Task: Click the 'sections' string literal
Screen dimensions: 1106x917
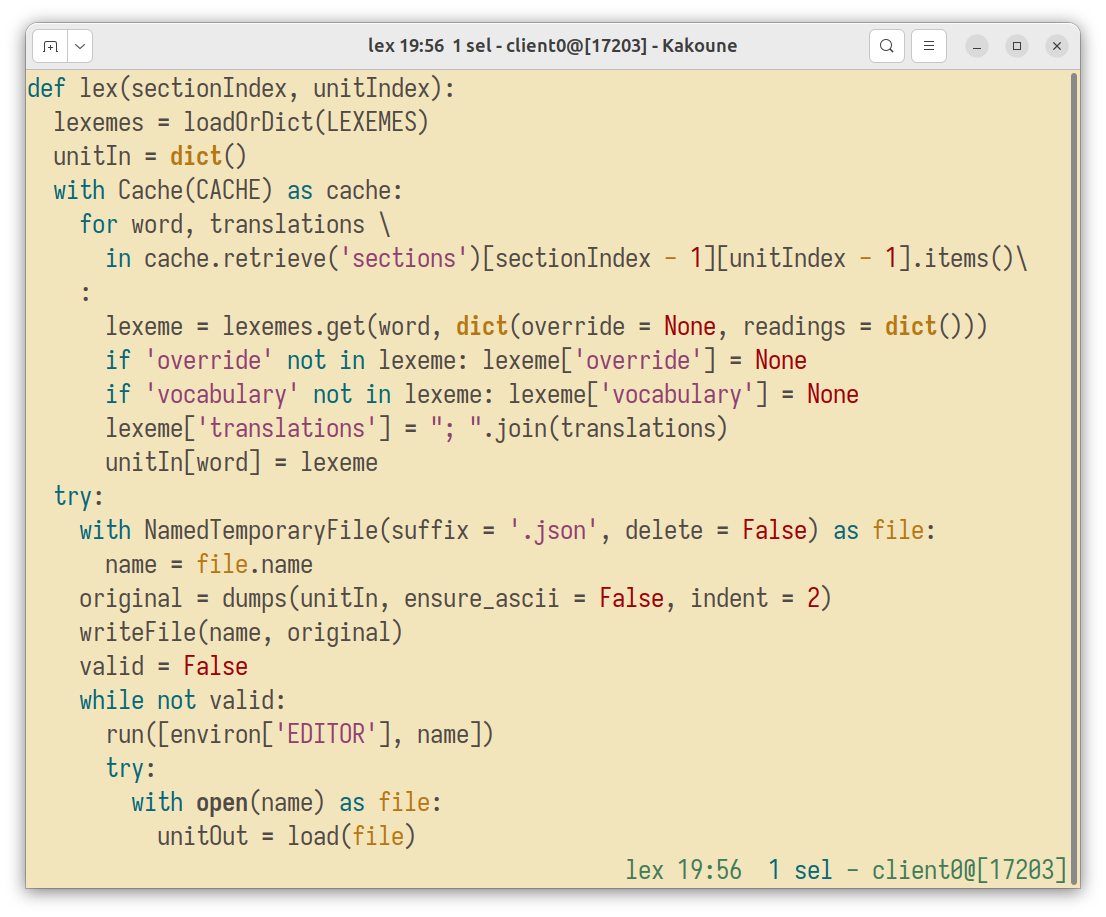Action: pos(404,258)
